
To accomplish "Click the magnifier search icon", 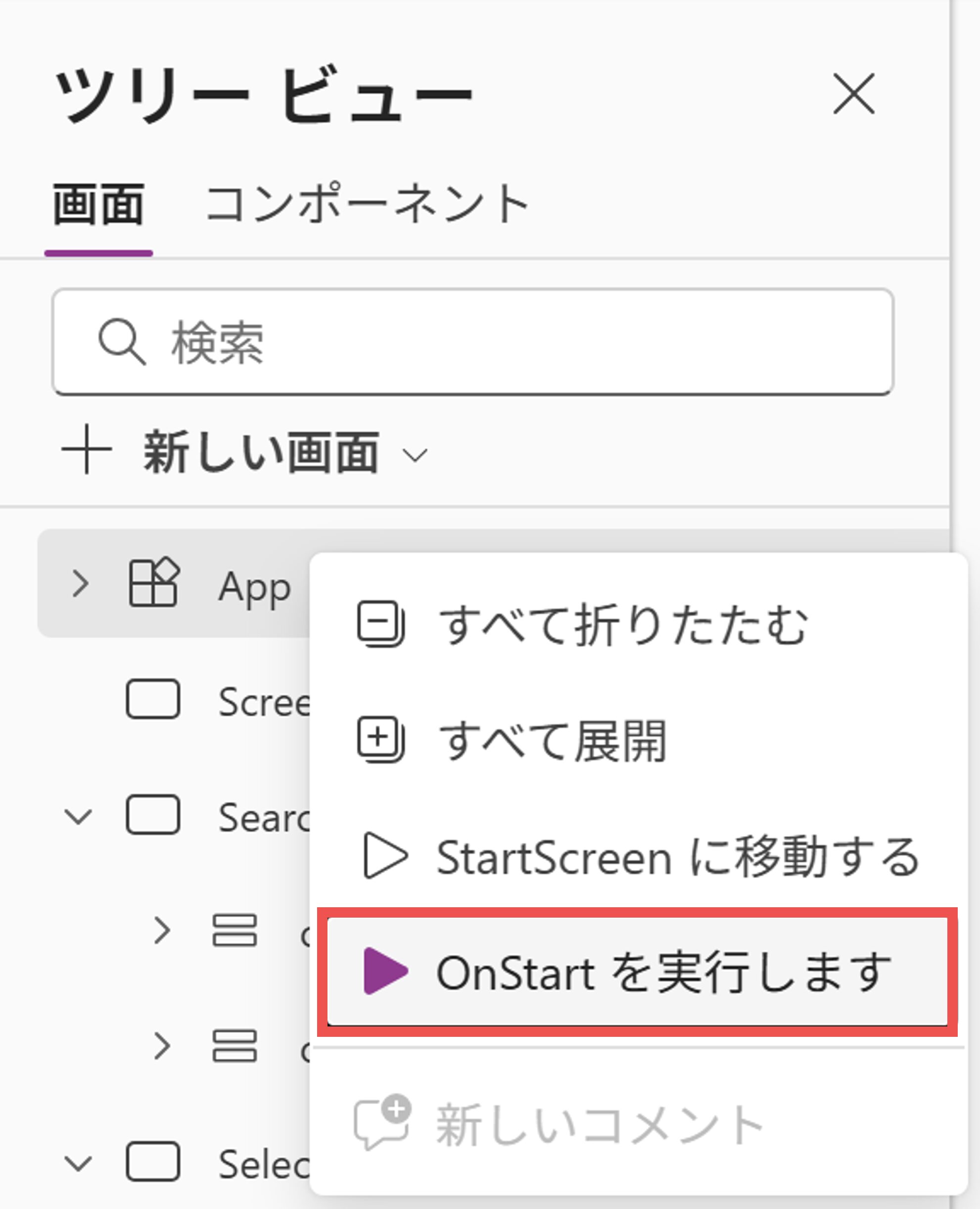I will (x=121, y=342).
